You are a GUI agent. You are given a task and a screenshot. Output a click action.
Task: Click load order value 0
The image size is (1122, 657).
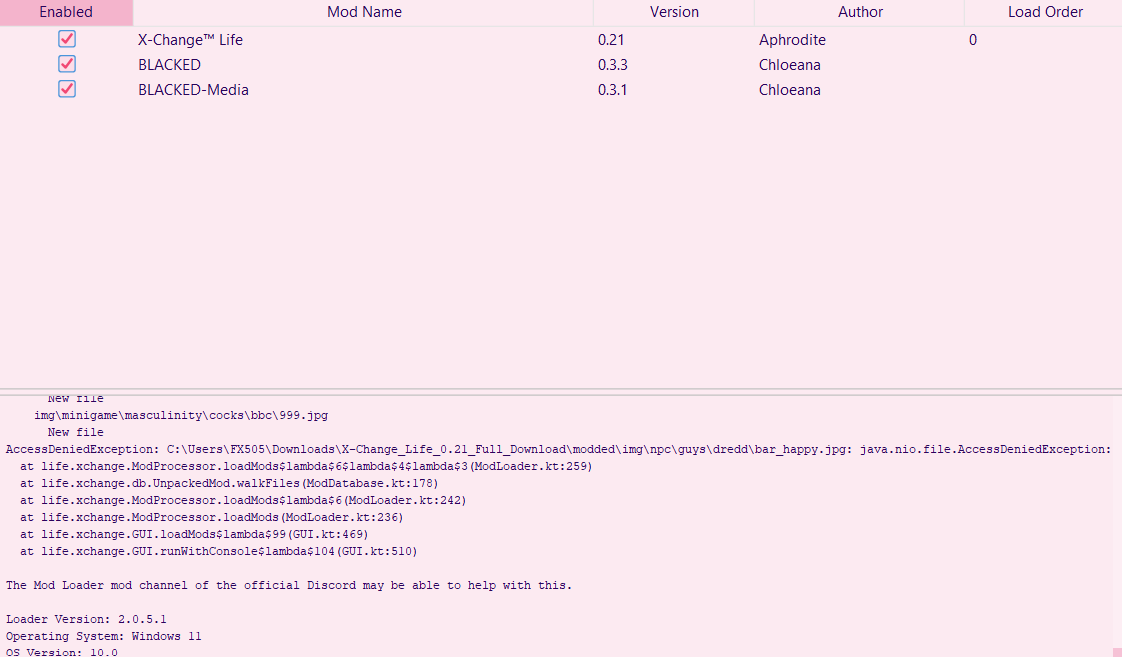tap(972, 40)
